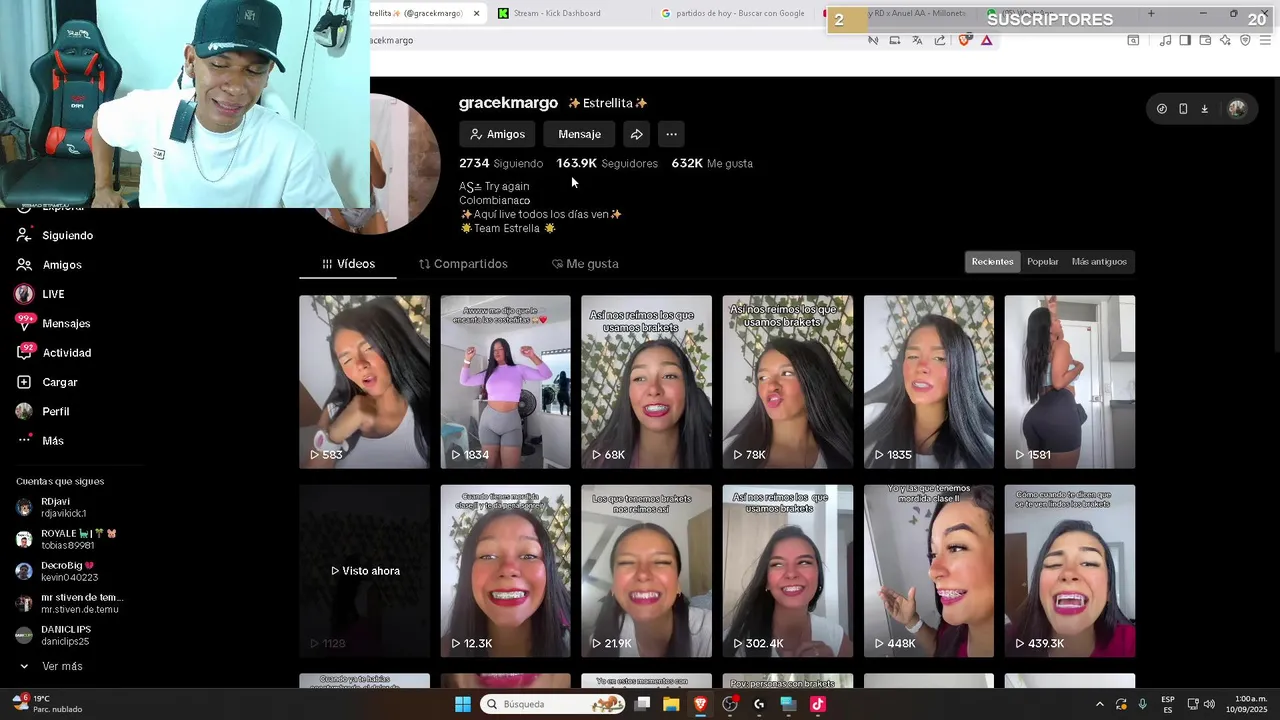The image size is (1280, 720).
Task: Click the share arrow on the profile
Action: [x=636, y=134]
